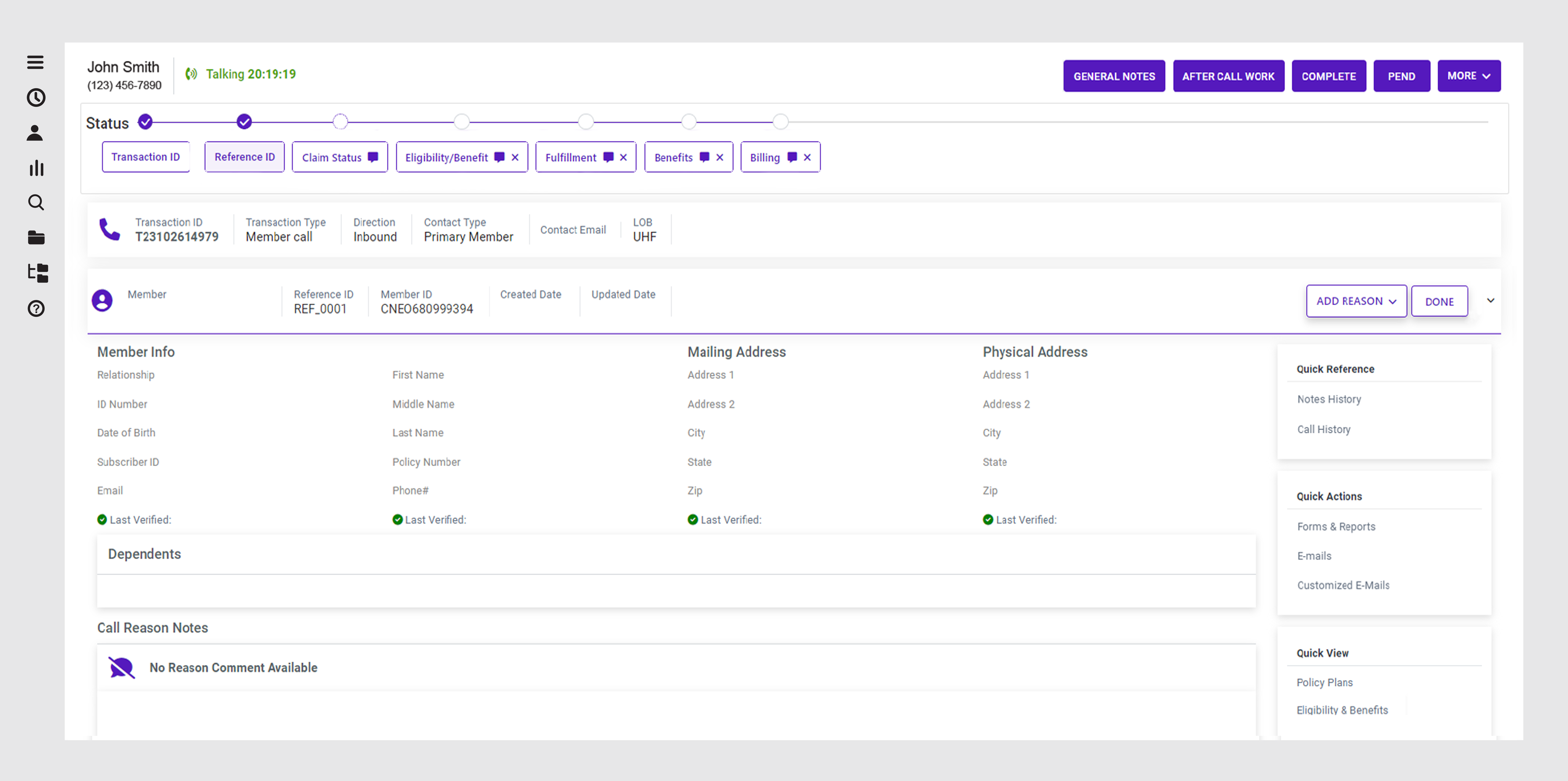The width and height of the screenshot is (1568, 781).
Task: Select the completed second status step checkmark
Action: [244, 122]
